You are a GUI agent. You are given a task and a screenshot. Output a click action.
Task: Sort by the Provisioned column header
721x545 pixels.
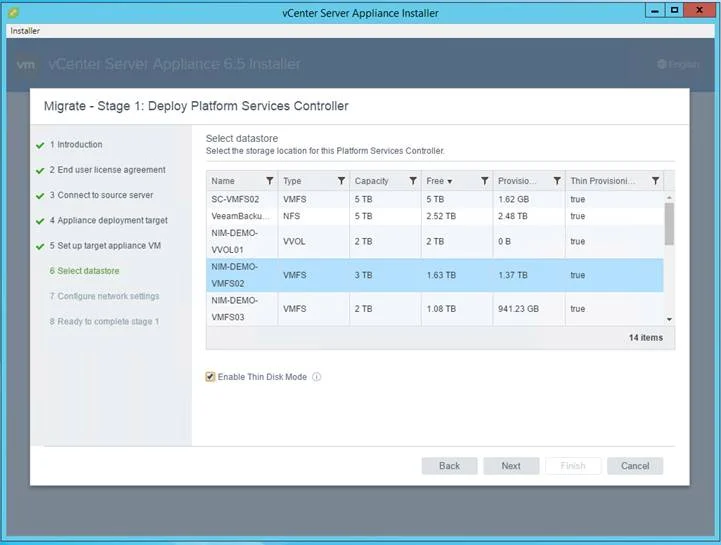click(x=517, y=181)
